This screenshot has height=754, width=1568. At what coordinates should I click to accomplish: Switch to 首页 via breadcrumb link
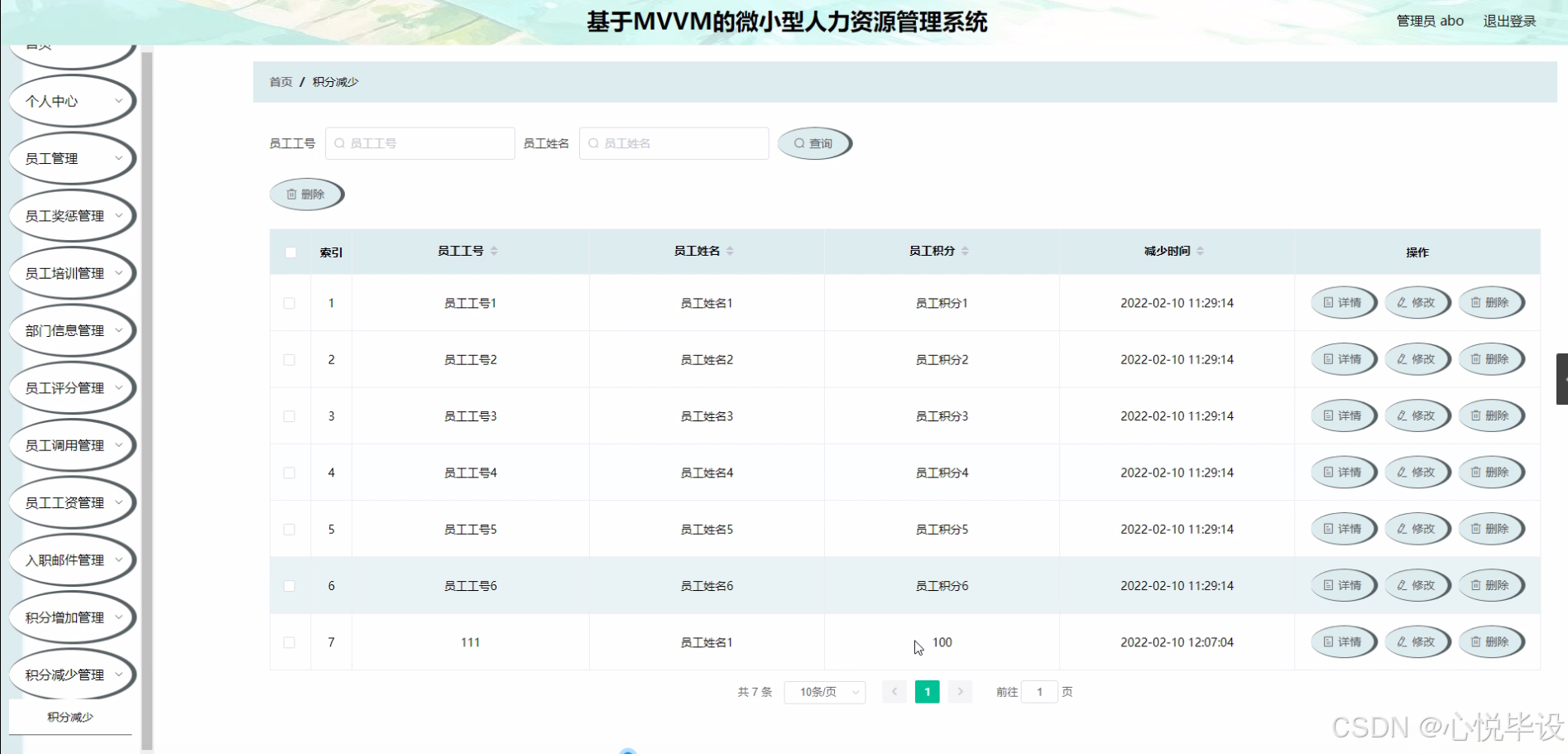(280, 81)
